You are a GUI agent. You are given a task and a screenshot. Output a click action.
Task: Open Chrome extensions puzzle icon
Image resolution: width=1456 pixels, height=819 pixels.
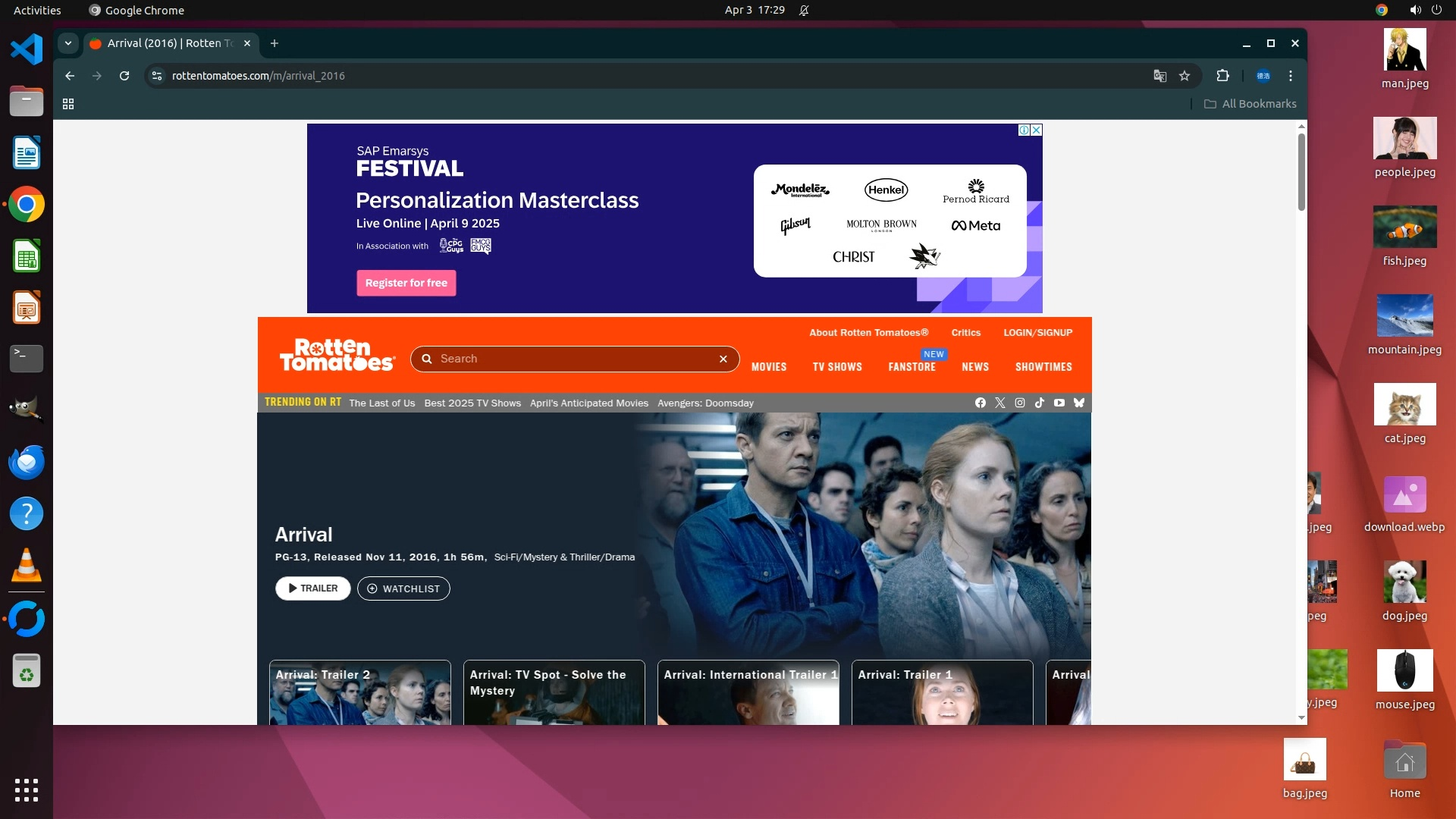1222,76
